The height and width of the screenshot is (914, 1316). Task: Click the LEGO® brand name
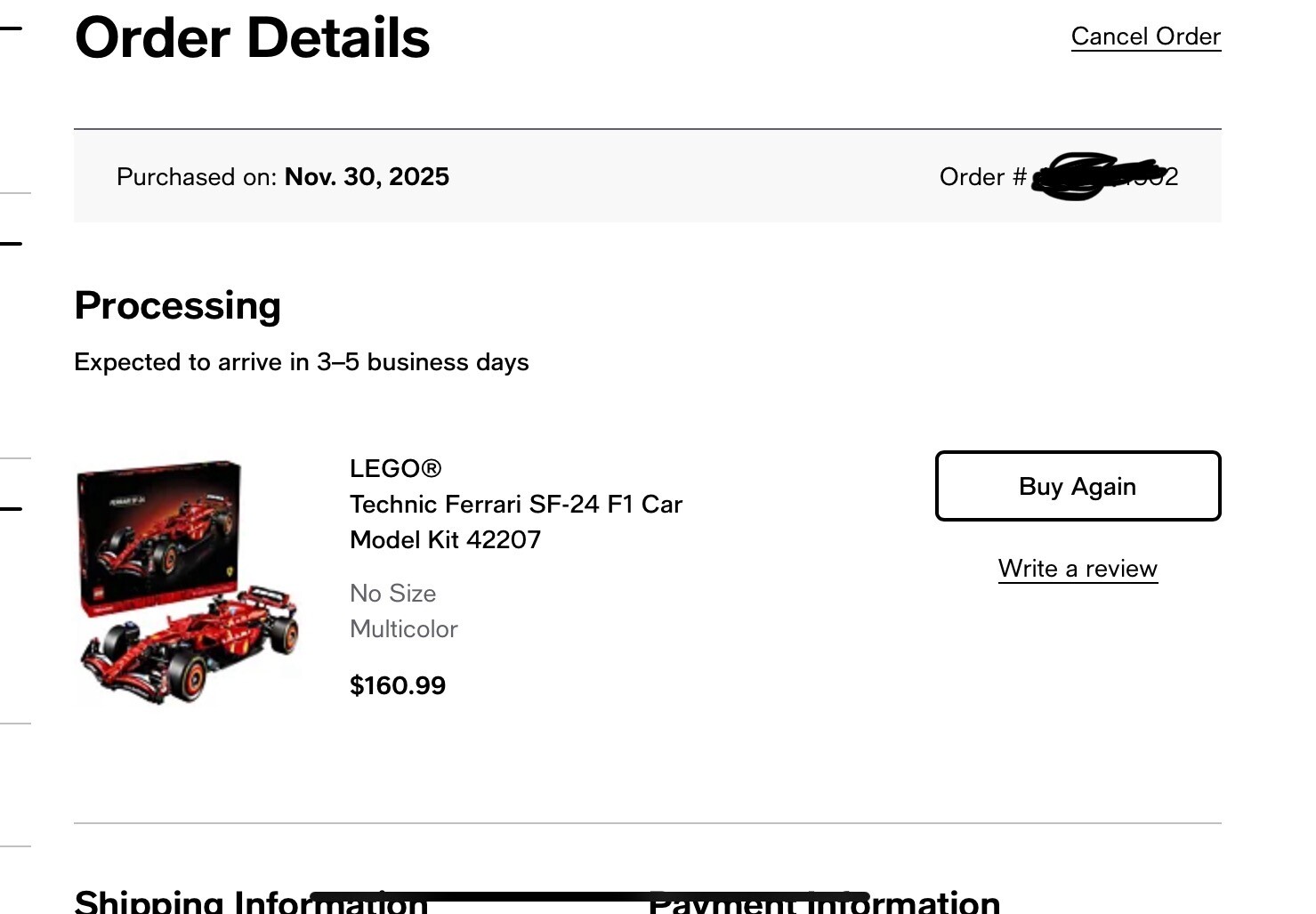pos(395,469)
